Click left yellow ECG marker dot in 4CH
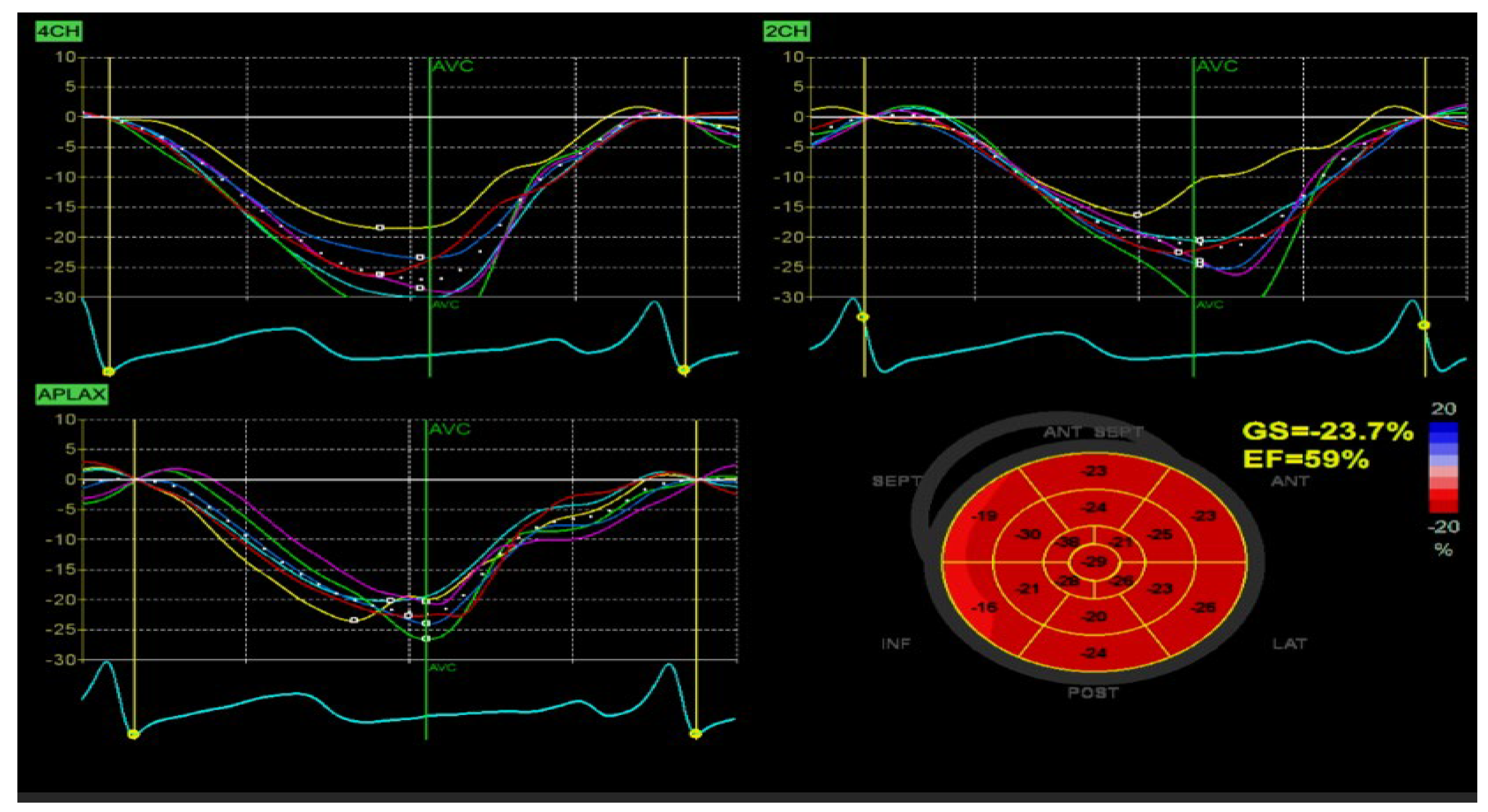 [108, 371]
